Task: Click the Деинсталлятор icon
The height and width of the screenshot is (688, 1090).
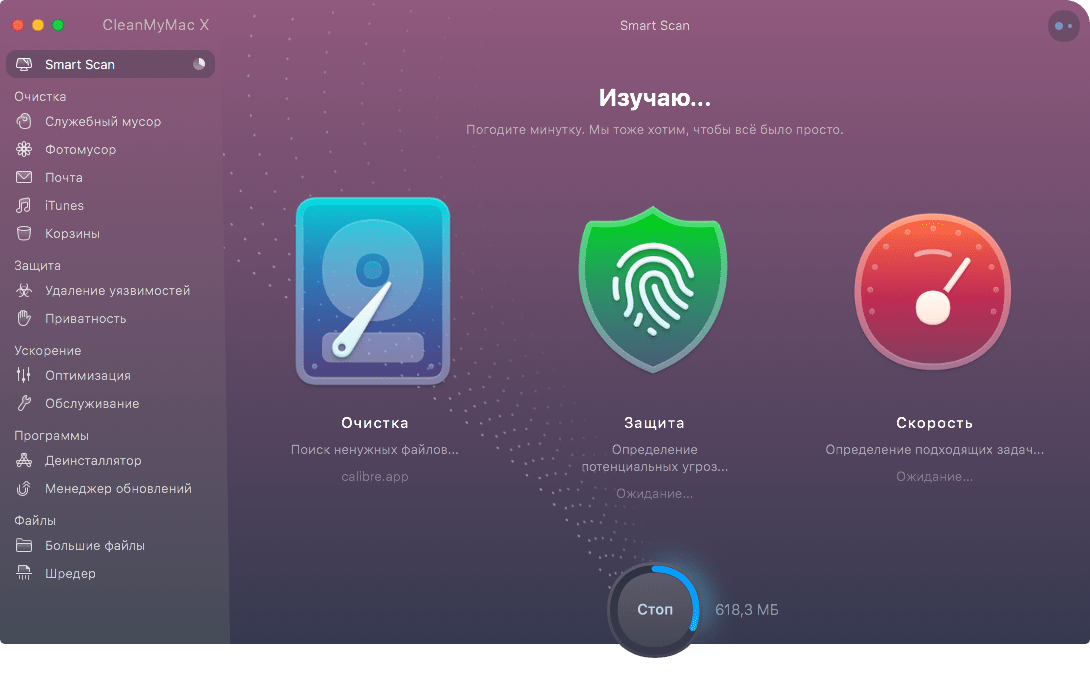Action: pyautogui.click(x=24, y=460)
